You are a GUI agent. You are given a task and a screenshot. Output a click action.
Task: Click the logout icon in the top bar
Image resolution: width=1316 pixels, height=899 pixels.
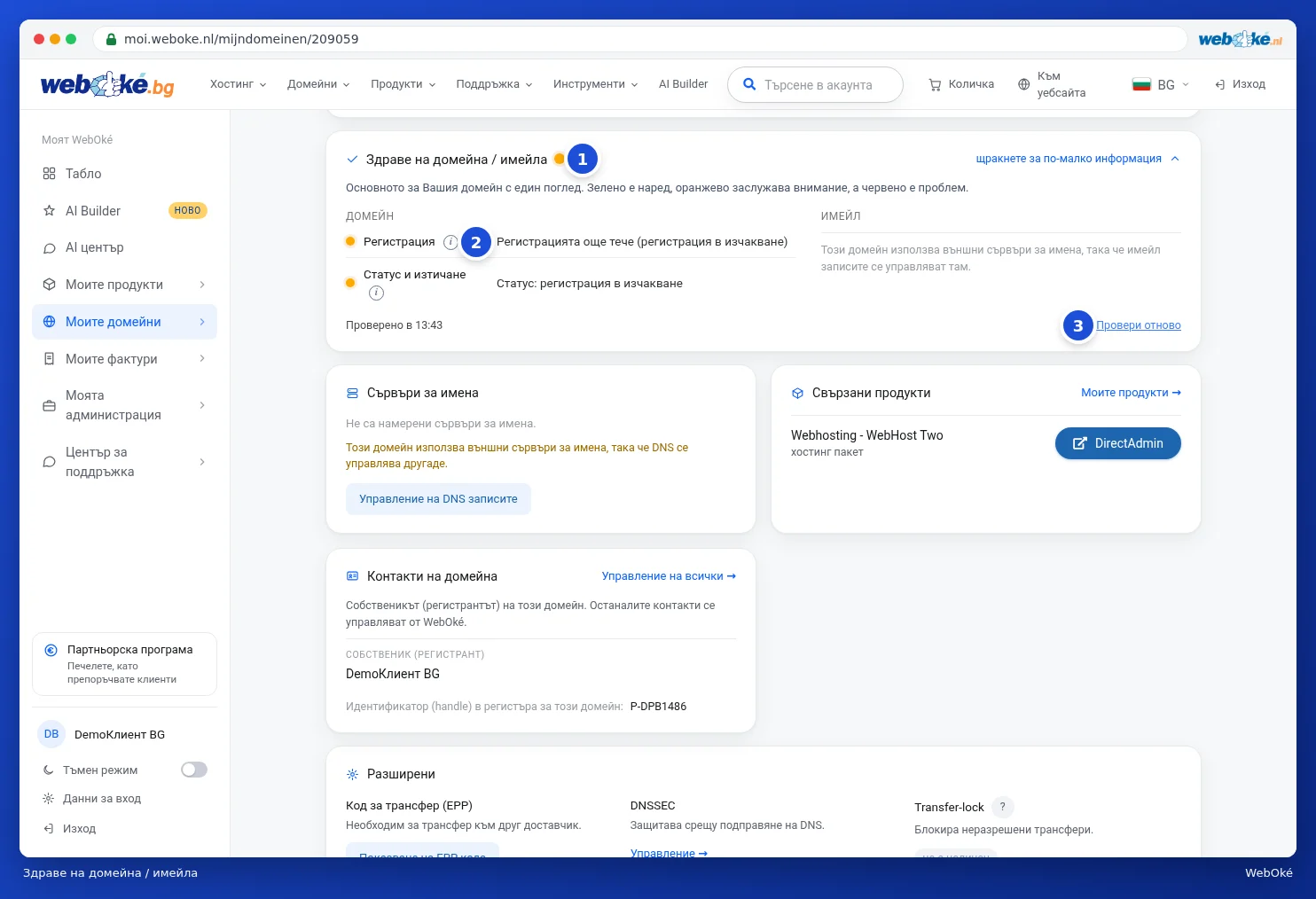[x=1220, y=85]
